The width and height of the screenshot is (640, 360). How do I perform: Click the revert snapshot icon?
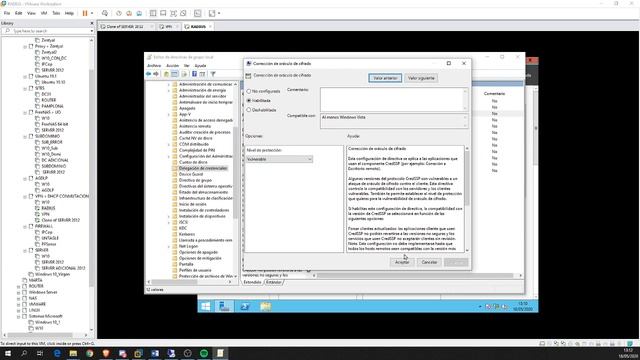[129, 13]
